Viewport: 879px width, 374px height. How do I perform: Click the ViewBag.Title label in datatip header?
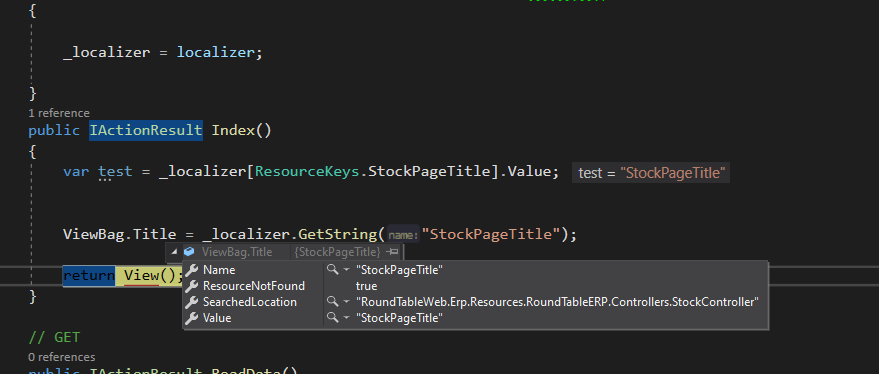[x=237, y=252]
